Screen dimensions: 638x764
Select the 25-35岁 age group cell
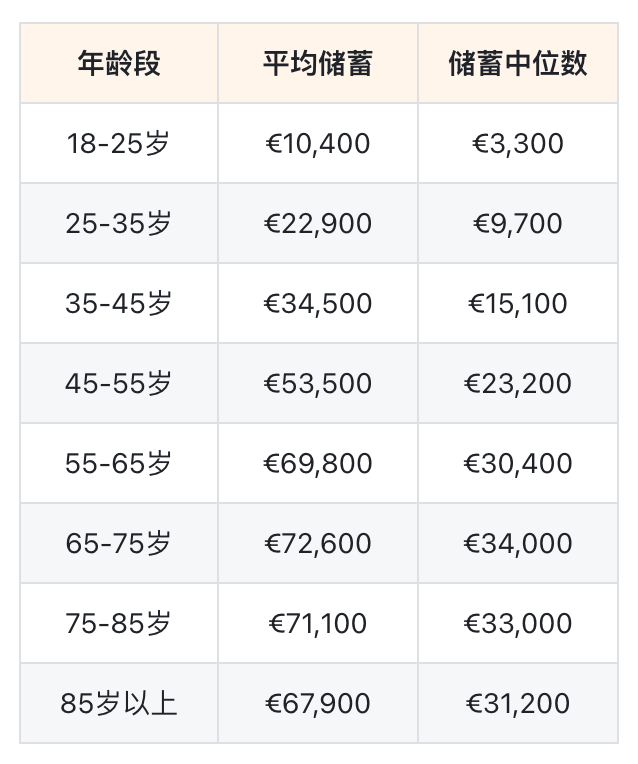pyautogui.click(x=119, y=224)
